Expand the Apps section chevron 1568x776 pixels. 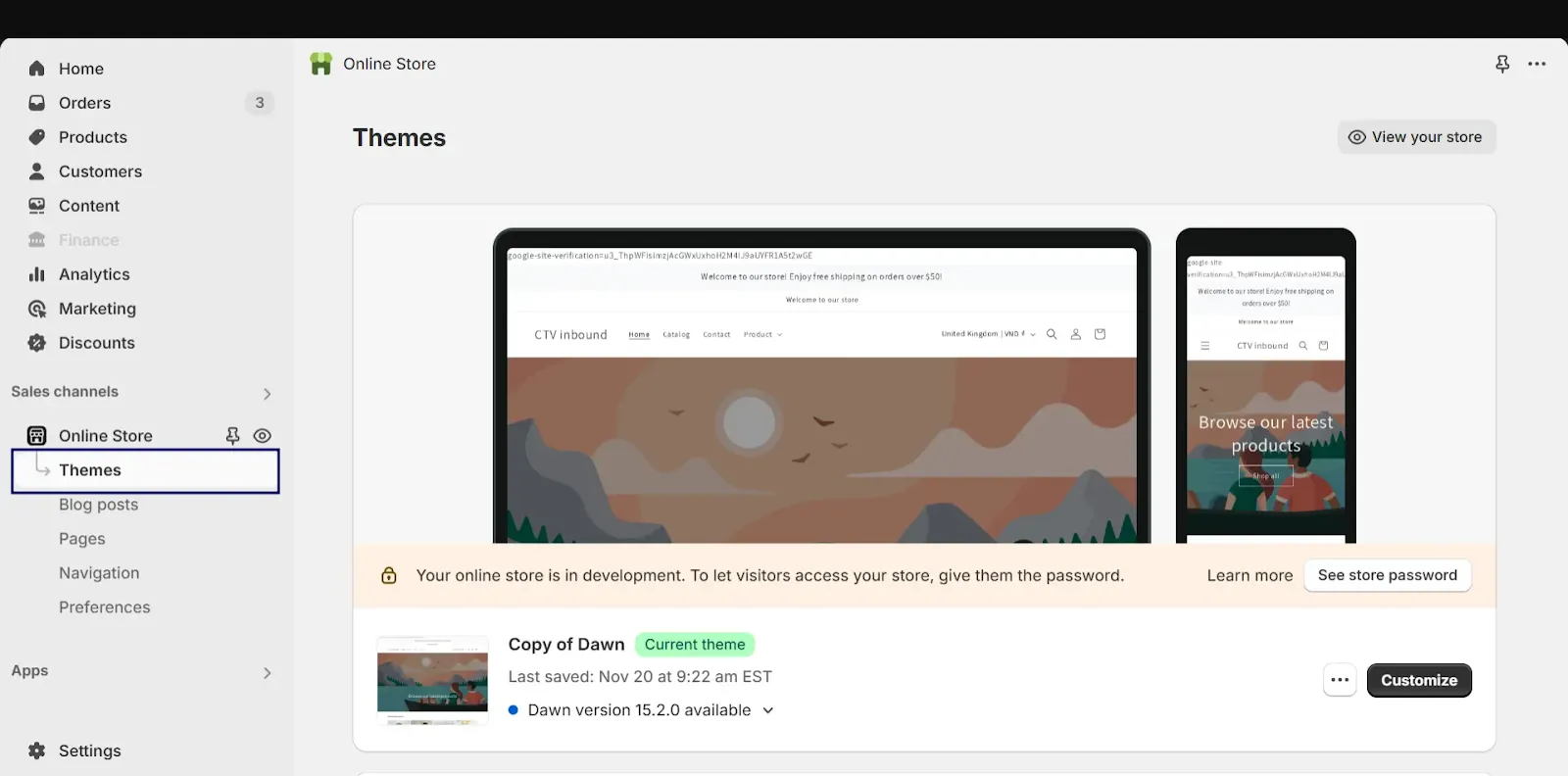(x=267, y=672)
